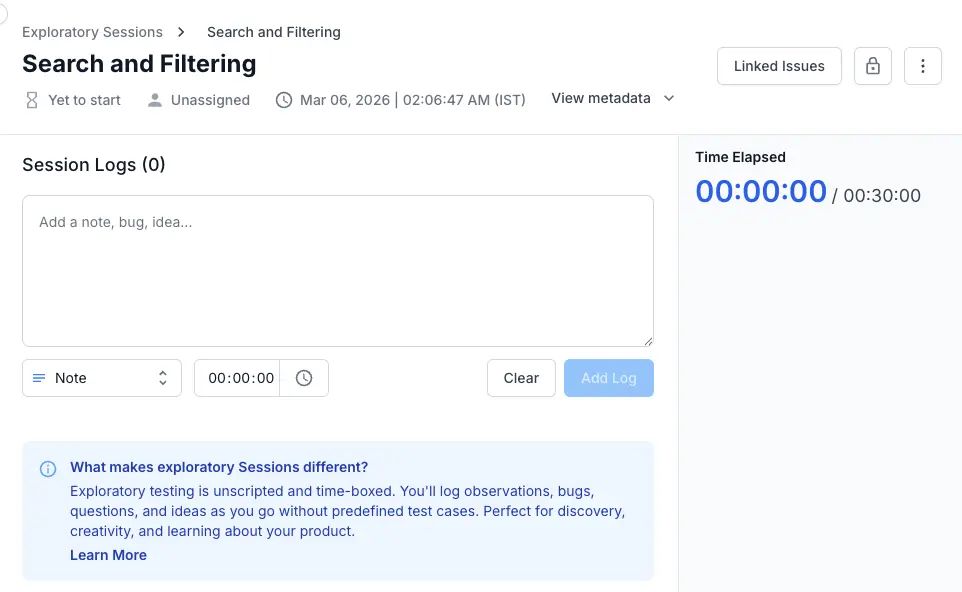The image size is (962, 592).
Task: Click the 00:00:00 elapsed time display
Action: pos(761,191)
